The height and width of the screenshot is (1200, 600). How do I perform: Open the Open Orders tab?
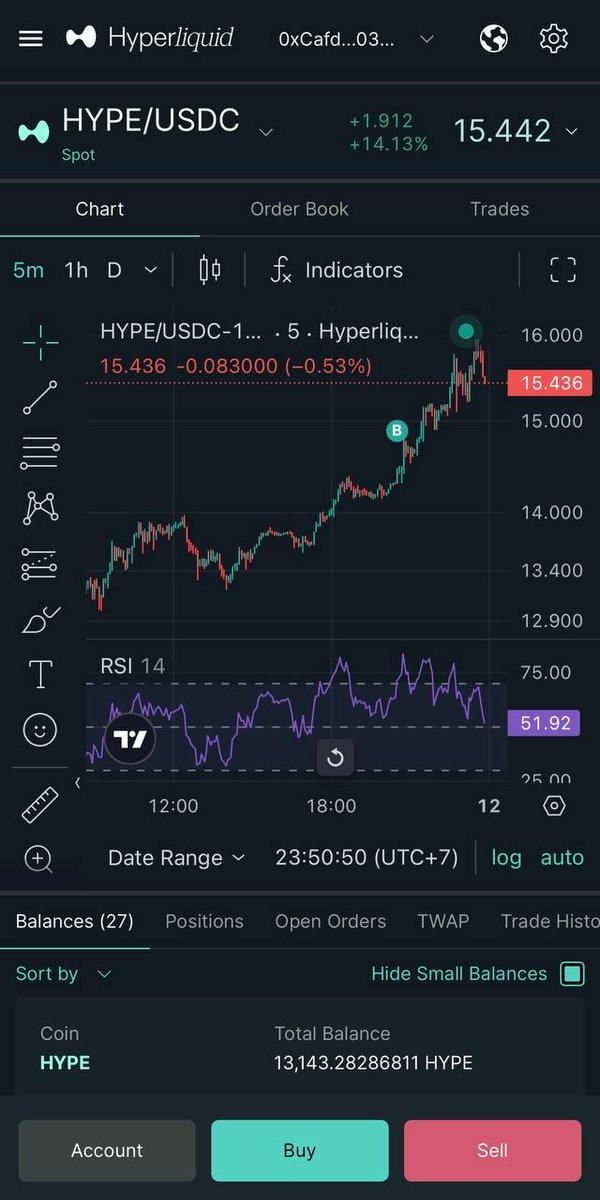pos(331,921)
